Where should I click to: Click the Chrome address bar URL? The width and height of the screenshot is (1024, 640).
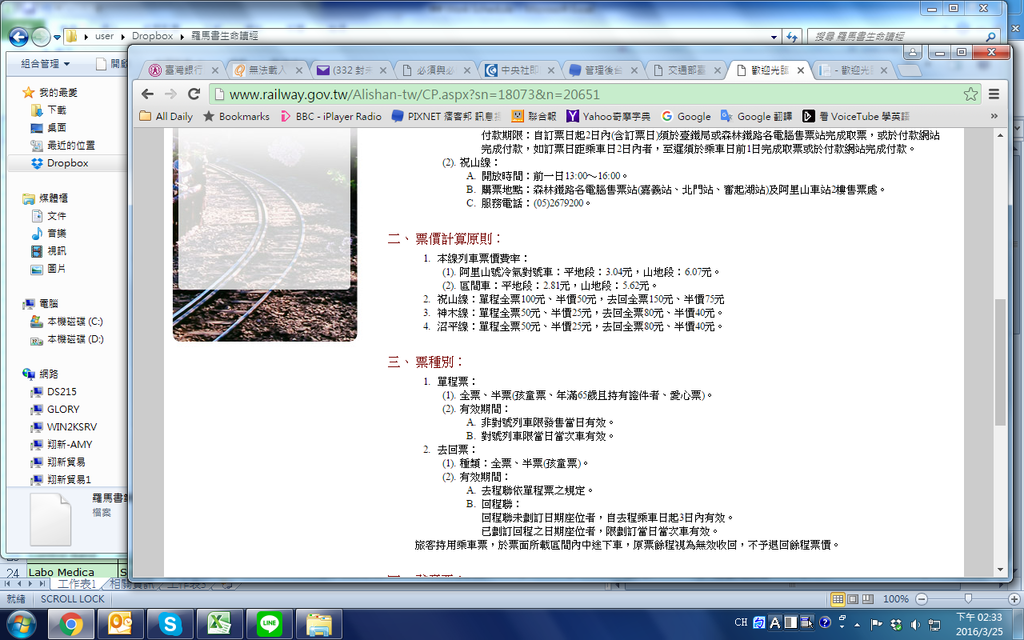pos(414,94)
